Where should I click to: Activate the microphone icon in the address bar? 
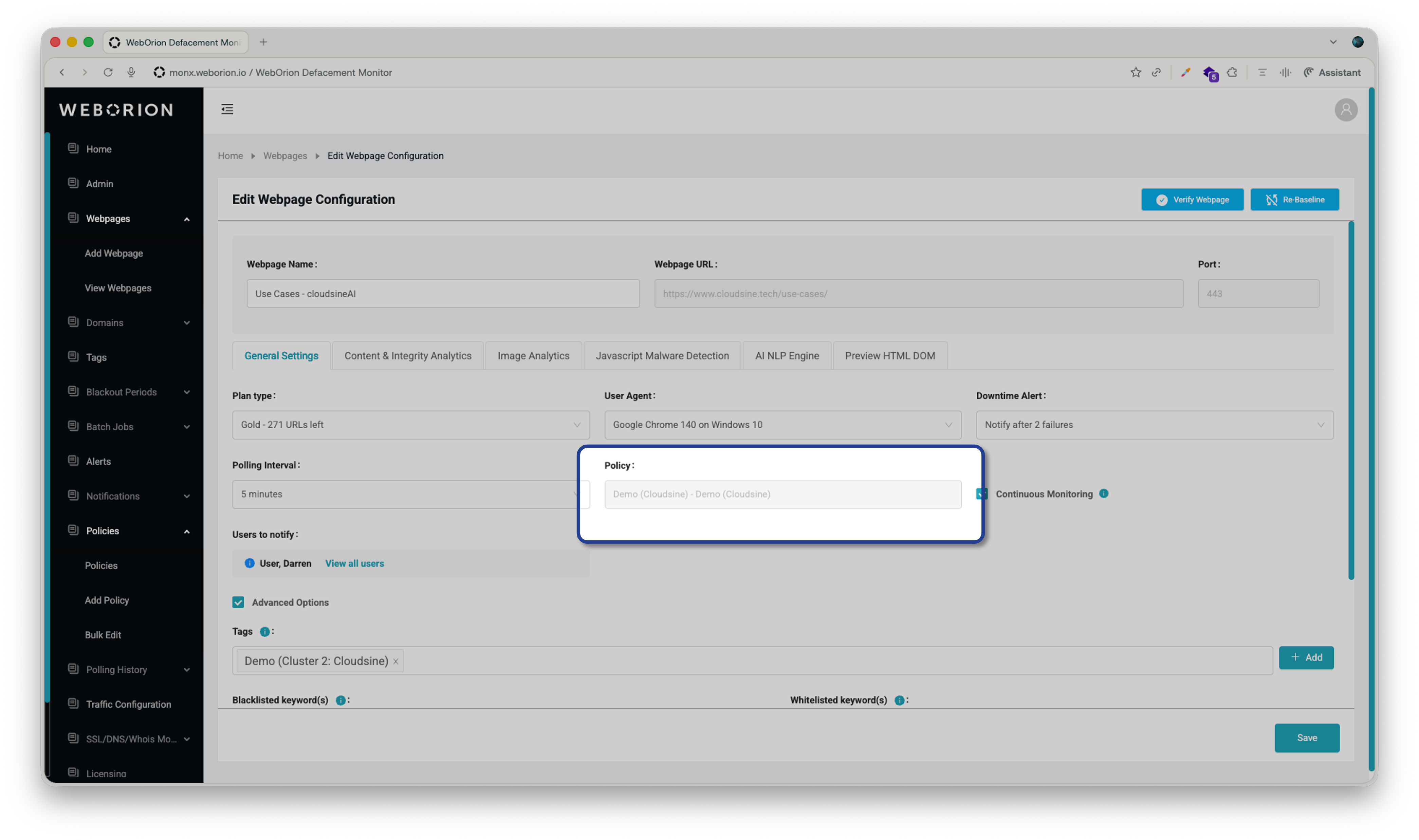[x=131, y=72]
